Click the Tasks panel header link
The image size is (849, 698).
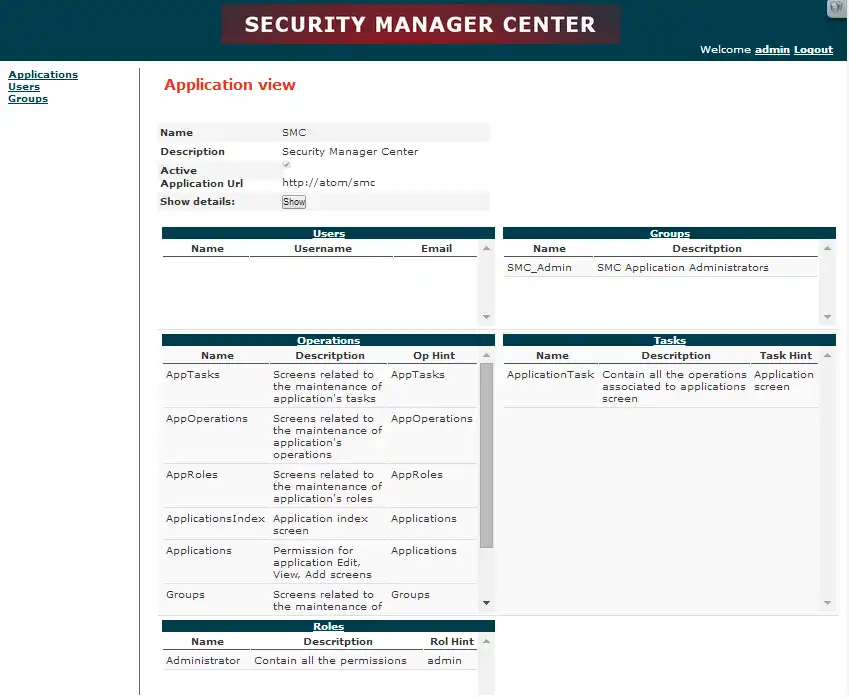click(670, 341)
